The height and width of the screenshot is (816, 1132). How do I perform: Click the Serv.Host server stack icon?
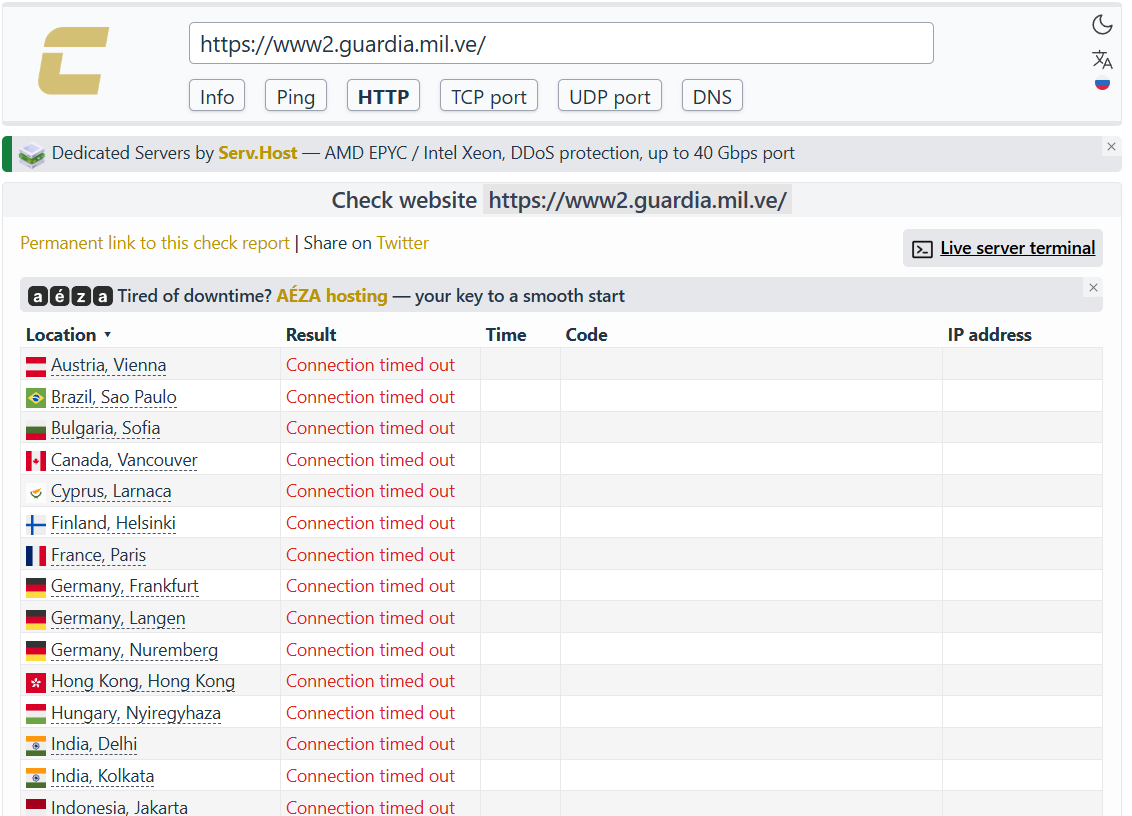(32, 155)
